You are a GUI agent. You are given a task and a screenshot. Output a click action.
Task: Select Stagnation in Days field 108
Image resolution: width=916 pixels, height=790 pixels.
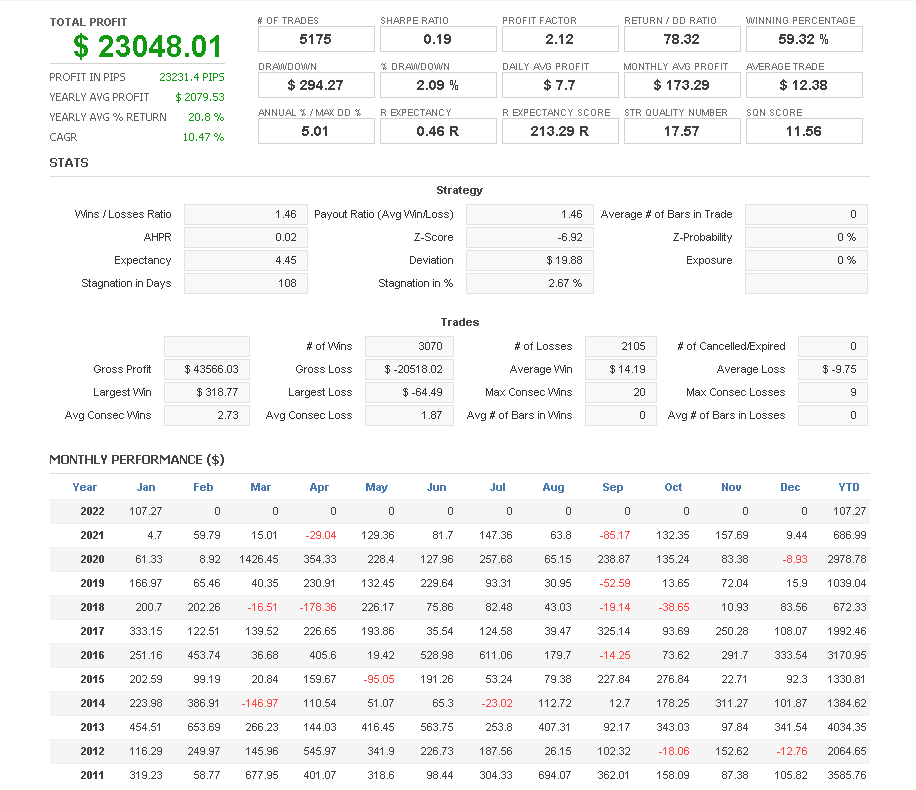[x=246, y=283]
